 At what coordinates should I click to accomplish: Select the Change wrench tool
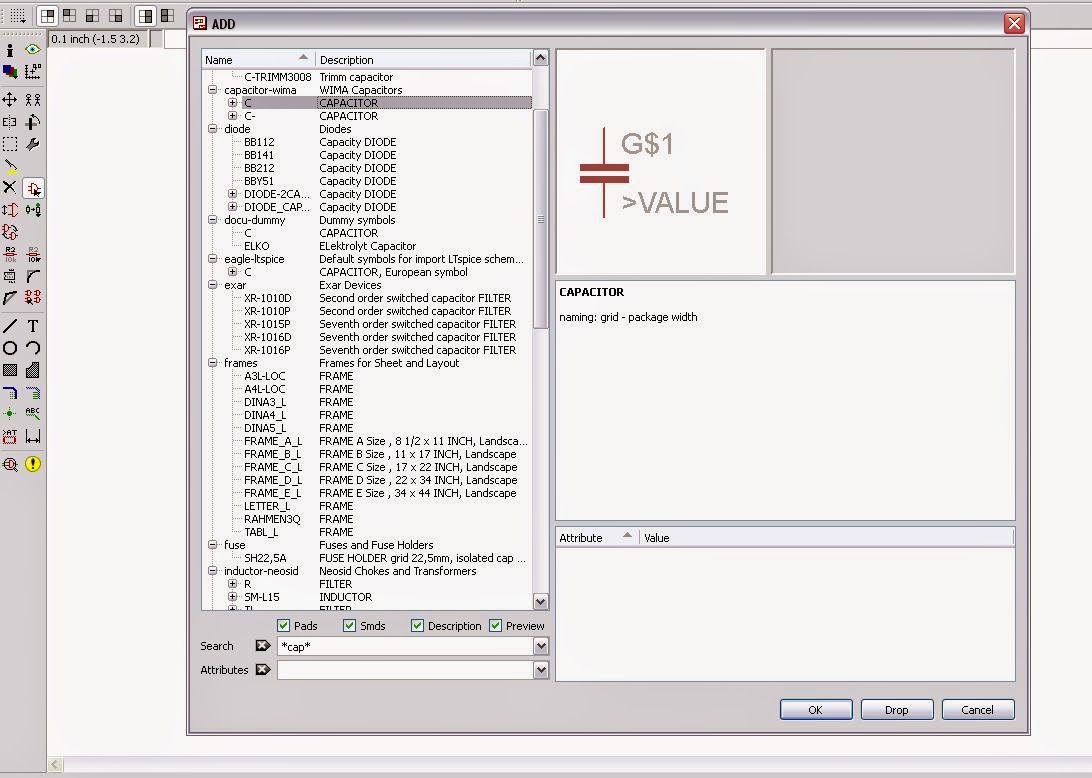coord(33,144)
